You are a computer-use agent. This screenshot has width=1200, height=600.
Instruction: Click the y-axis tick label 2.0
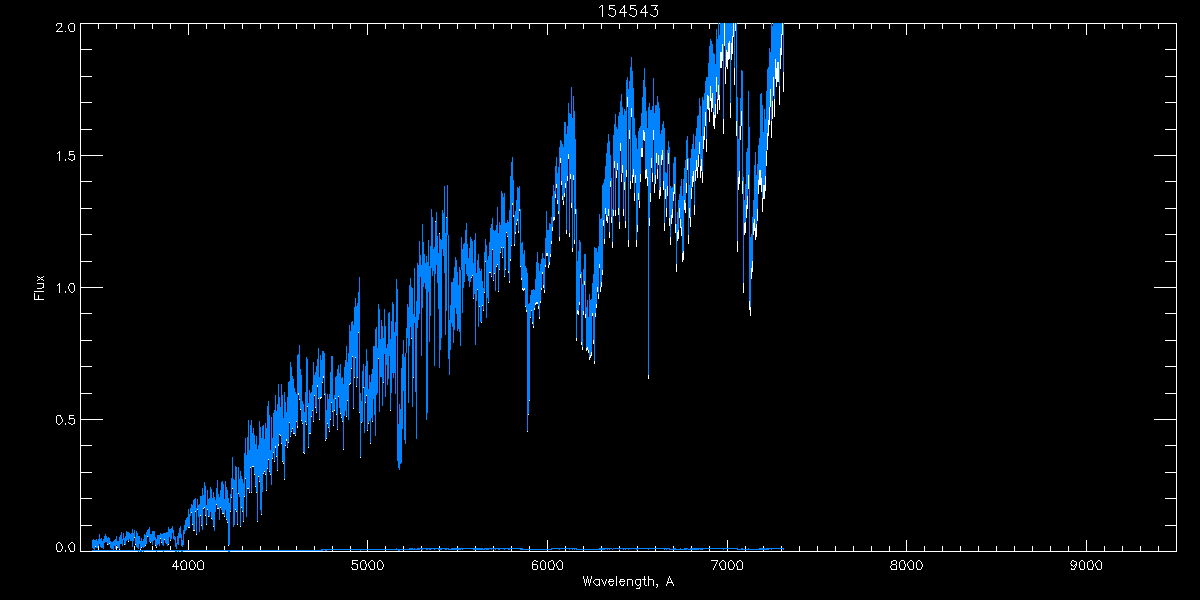coord(65,27)
